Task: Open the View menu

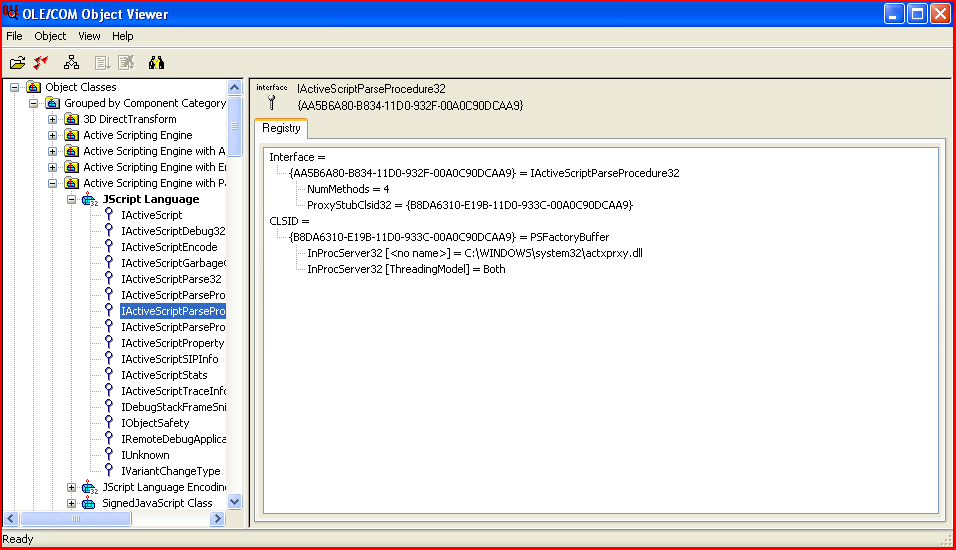Action: click(89, 36)
